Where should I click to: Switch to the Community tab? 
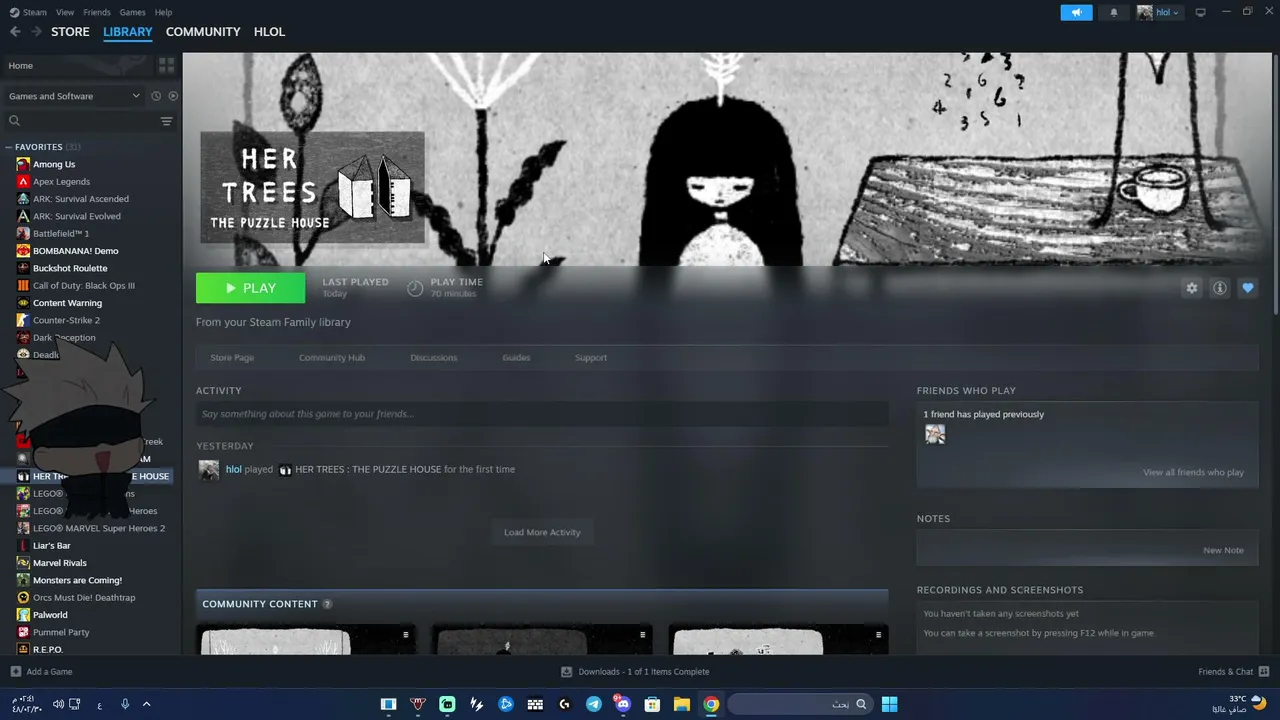point(203,32)
